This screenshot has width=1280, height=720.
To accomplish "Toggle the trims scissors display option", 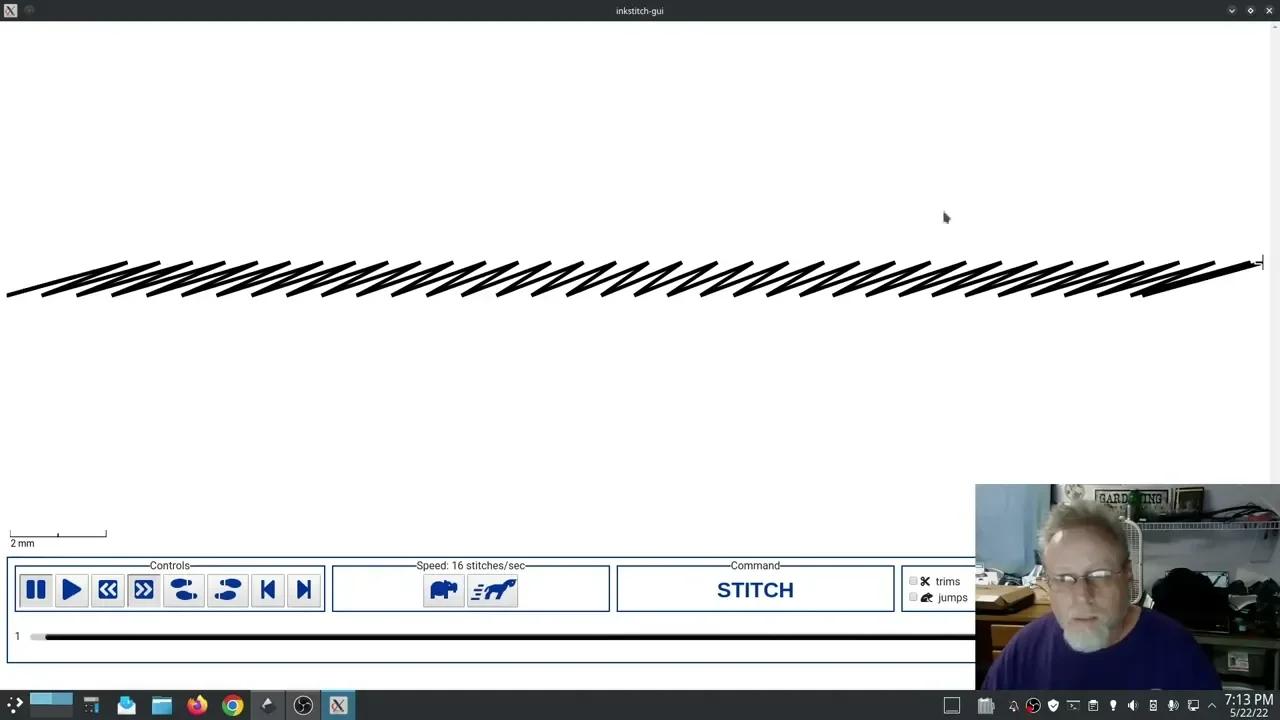I will pos(925,581).
